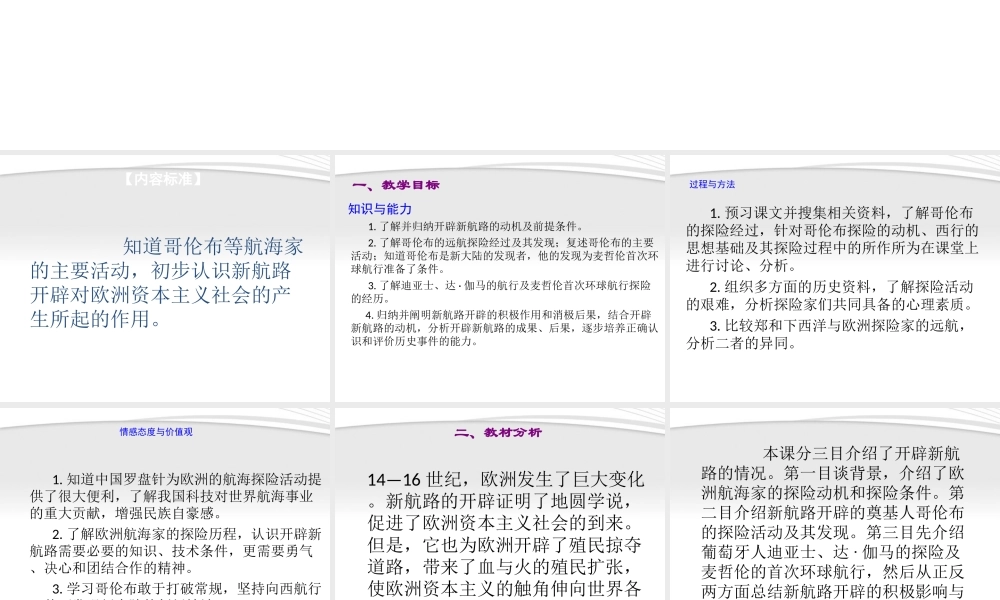Image resolution: width=1000 pixels, height=600 pixels.
Task: Click the 【内容标准】 heading text
Action: (163, 179)
